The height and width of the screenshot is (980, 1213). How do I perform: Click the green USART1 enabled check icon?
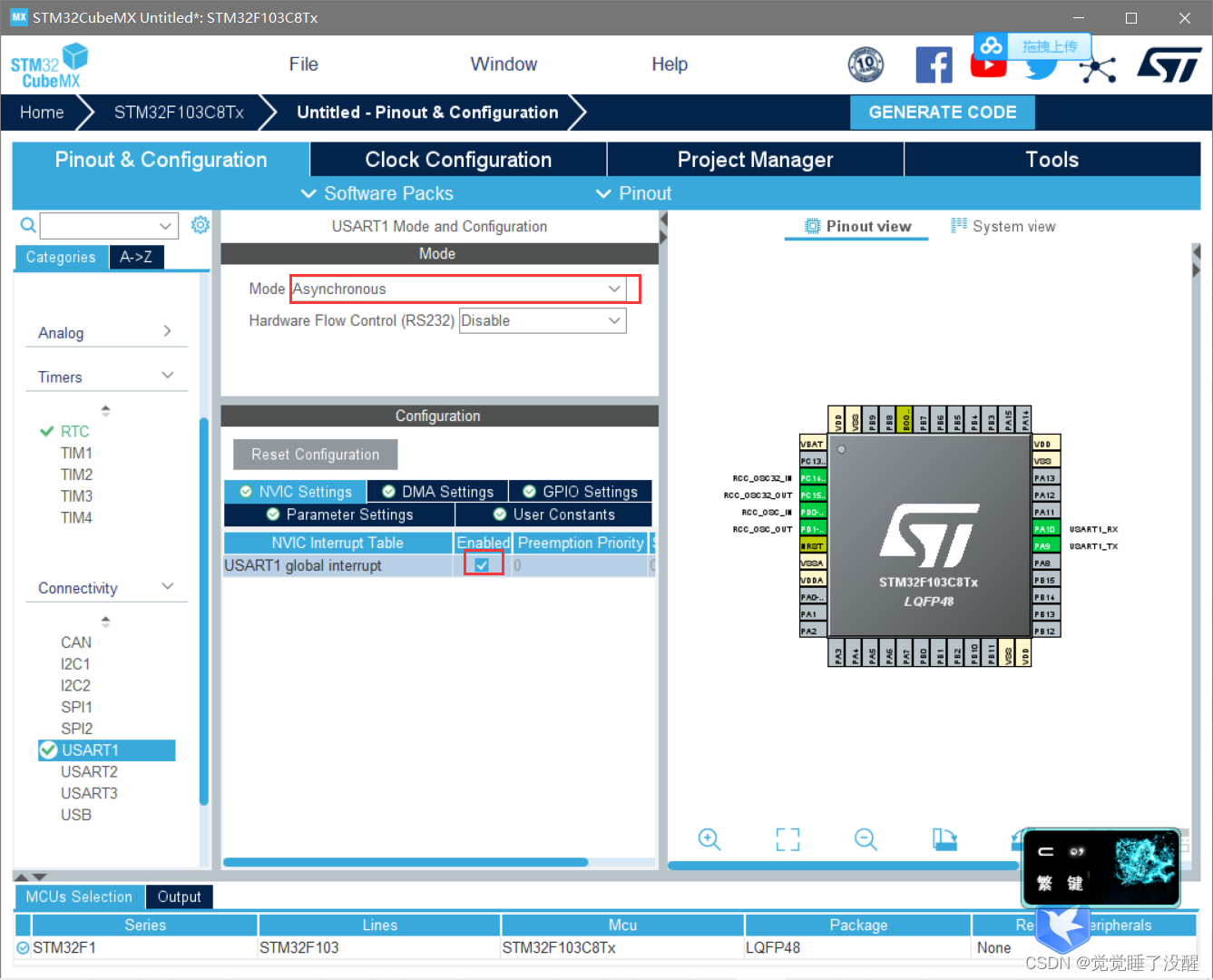click(48, 750)
